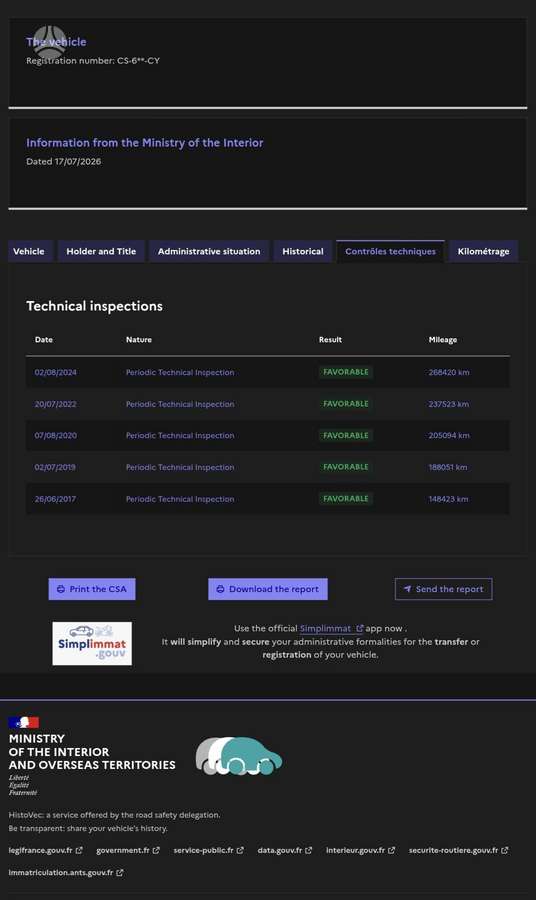Click the Date column header
The image size is (536, 900).
[x=44, y=340]
